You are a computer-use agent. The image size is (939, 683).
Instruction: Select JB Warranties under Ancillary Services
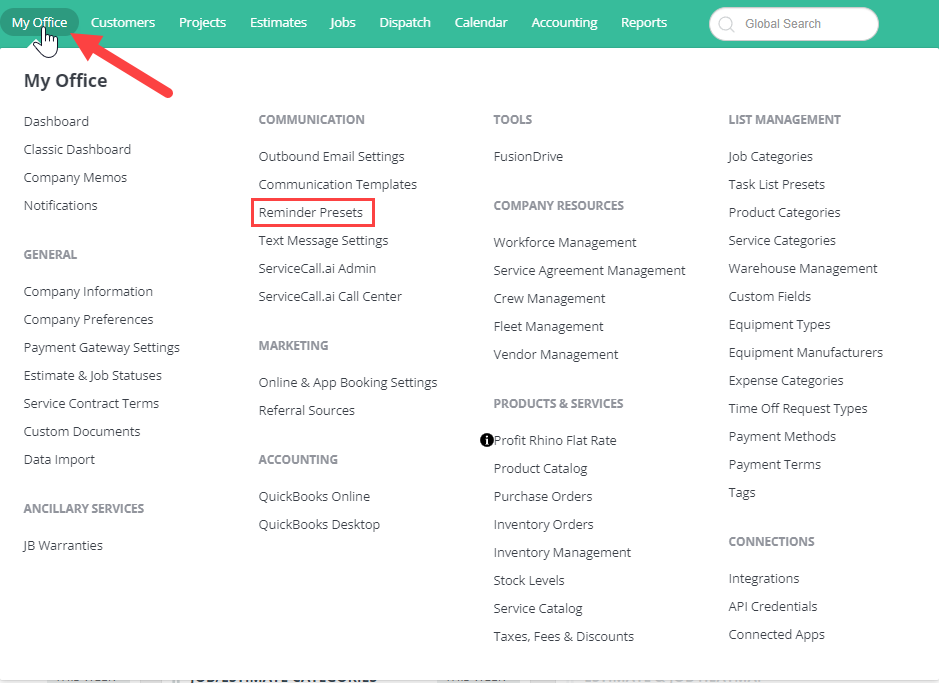click(x=63, y=545)
